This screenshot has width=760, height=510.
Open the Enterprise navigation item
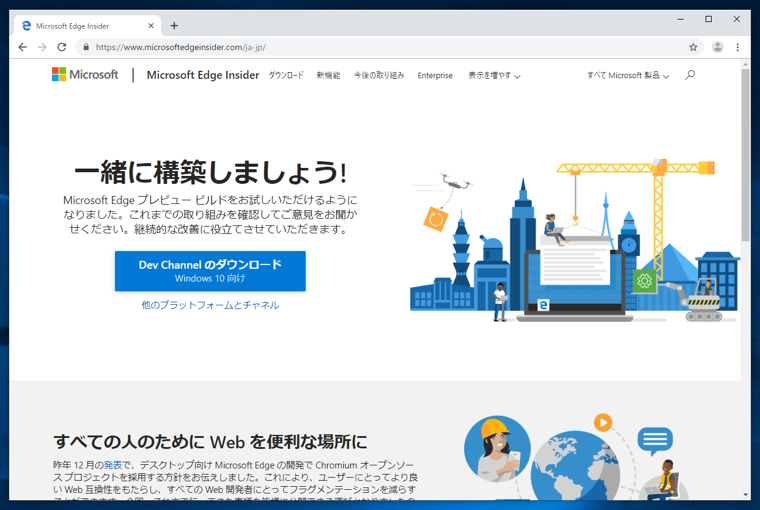click(435, 75)
